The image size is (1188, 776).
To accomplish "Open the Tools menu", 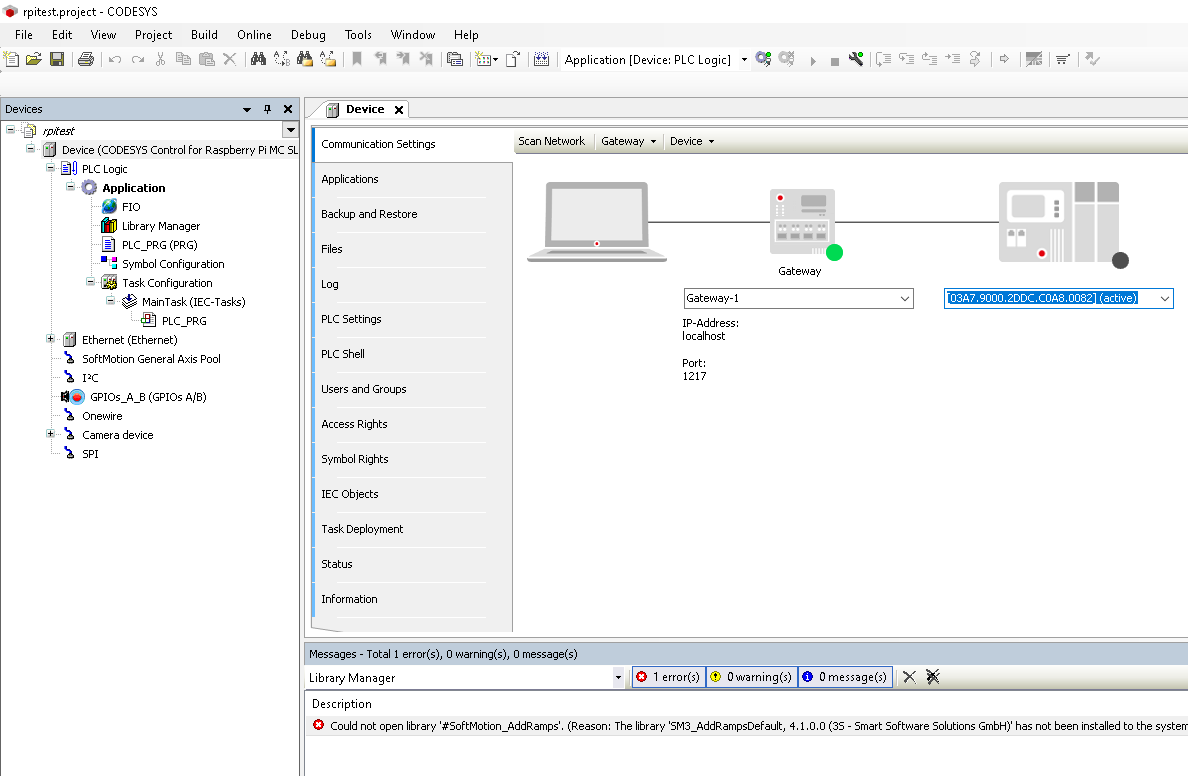I will click(x=358, y=35).
